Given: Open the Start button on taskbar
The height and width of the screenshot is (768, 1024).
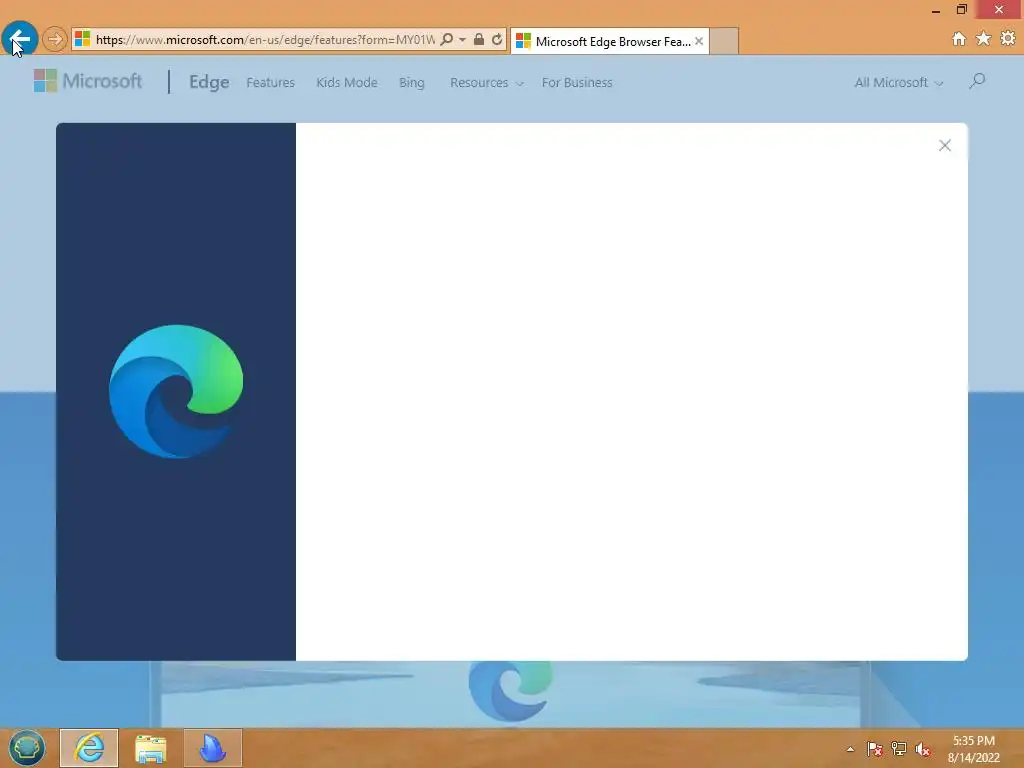Looking at the screenshot, I should click(x=27, y=748).
